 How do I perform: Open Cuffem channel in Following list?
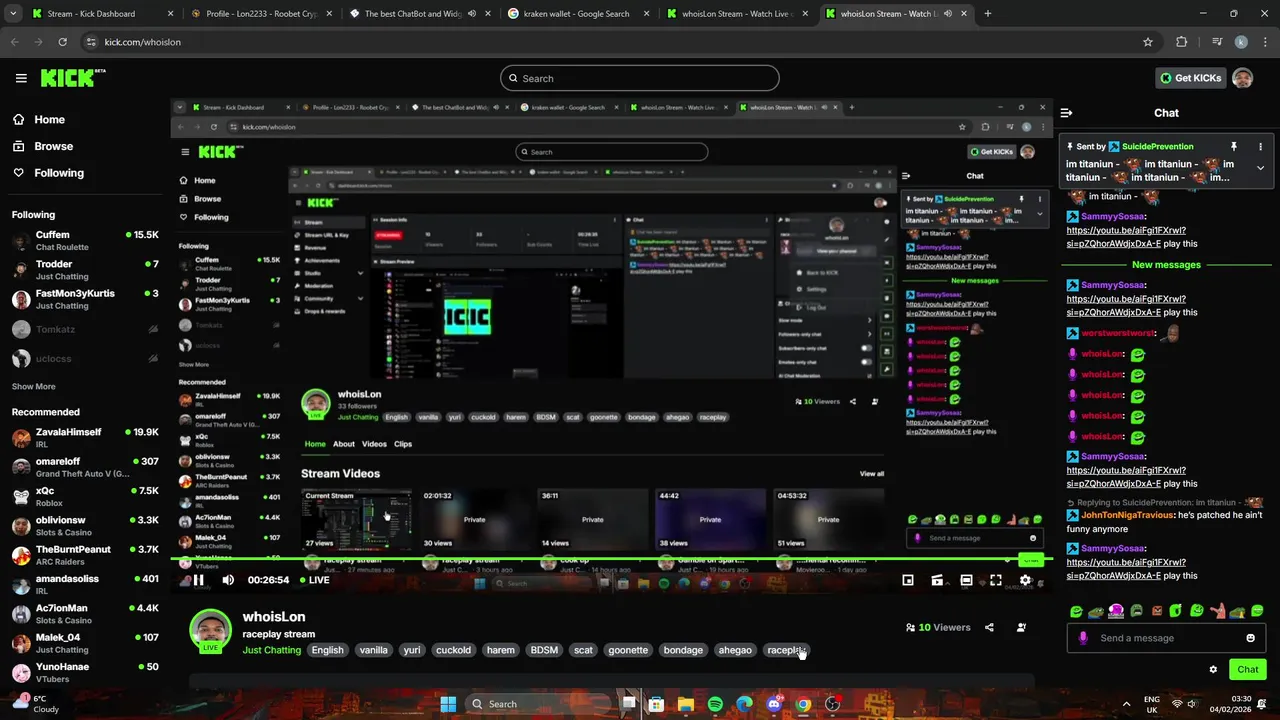pos(85,241)
